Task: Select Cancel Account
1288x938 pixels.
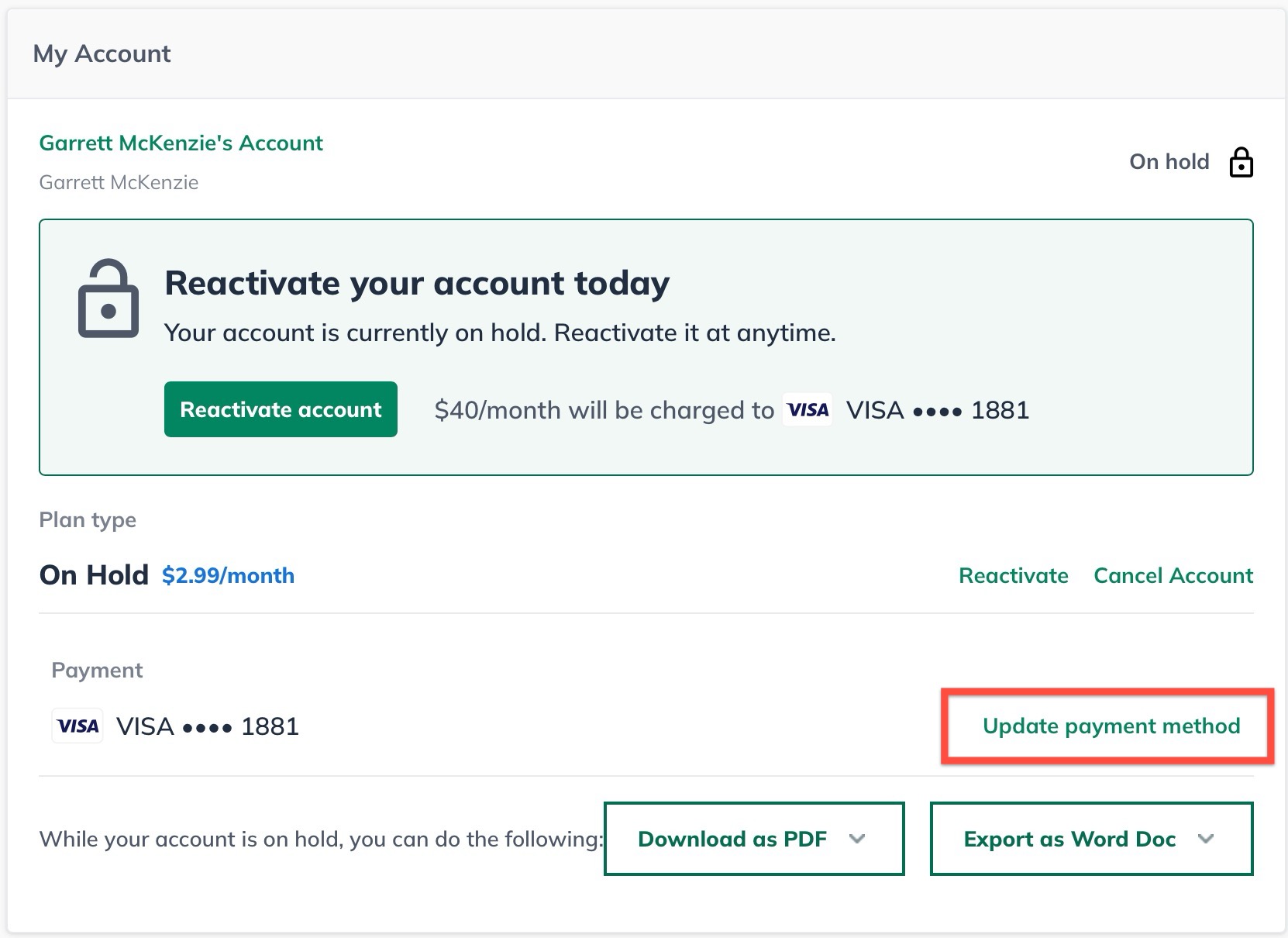Action: [x=1173, y=575]
